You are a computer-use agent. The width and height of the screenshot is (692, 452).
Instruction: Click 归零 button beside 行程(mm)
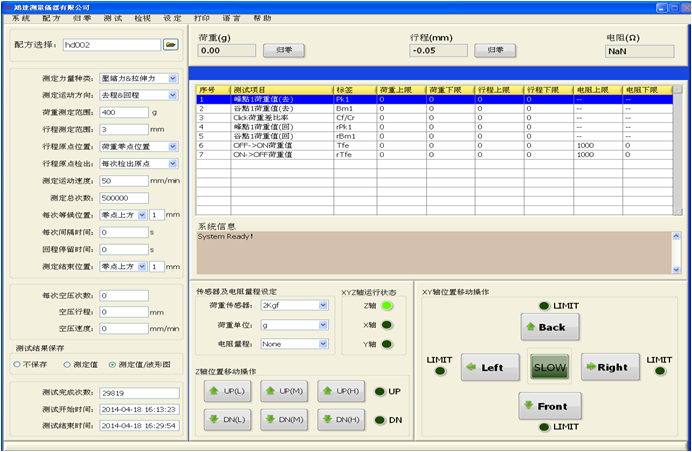(x=494, y=49)
